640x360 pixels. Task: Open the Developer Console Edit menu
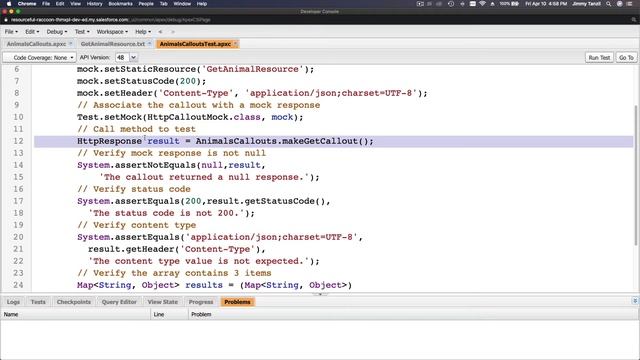click(32, 31)
